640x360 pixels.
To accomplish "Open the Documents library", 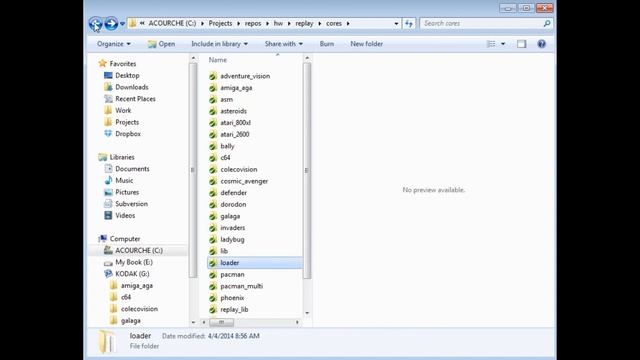I will (x=132, y=169).
